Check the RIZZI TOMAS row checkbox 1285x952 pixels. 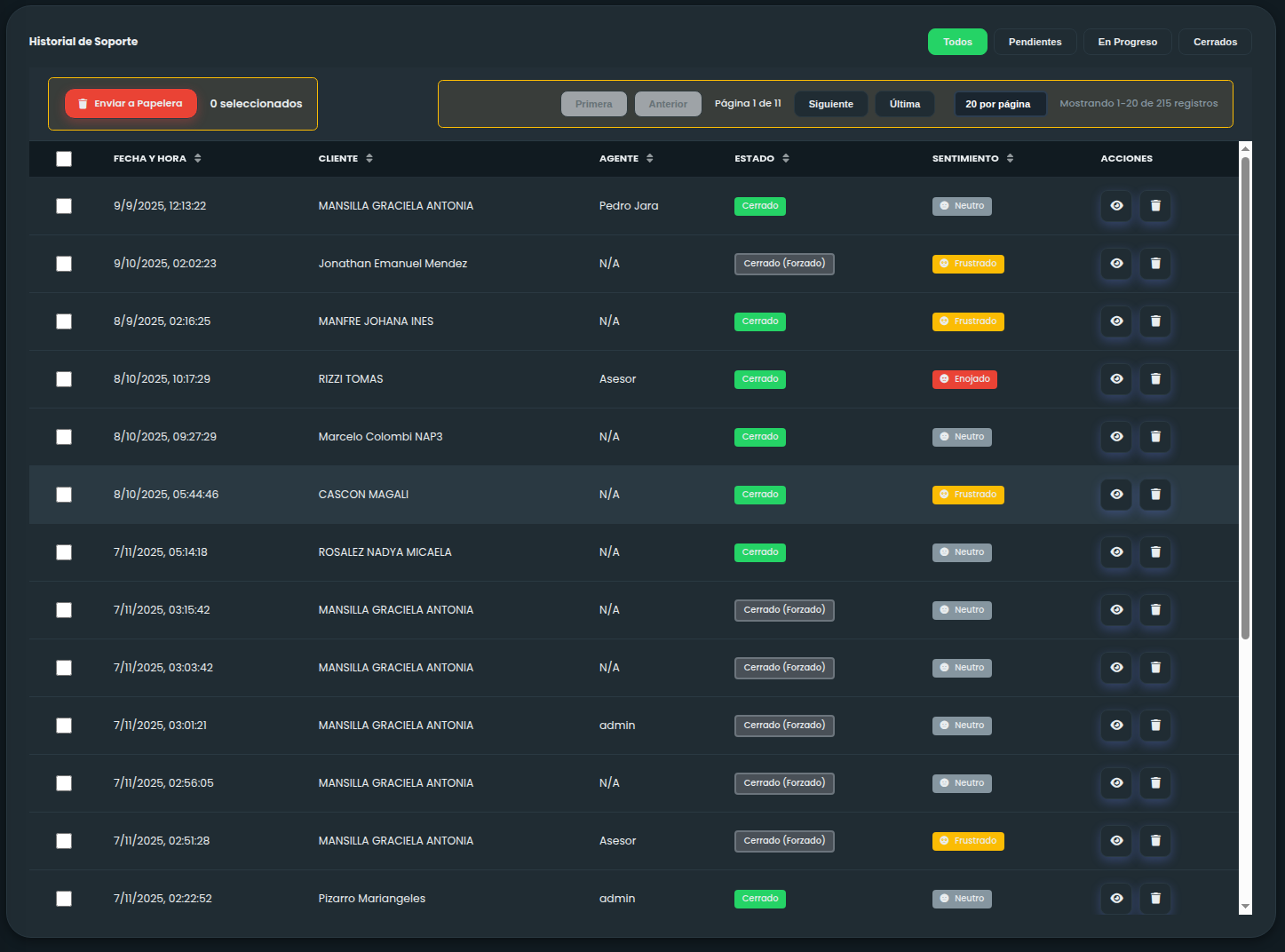click(x=64, y=379)
